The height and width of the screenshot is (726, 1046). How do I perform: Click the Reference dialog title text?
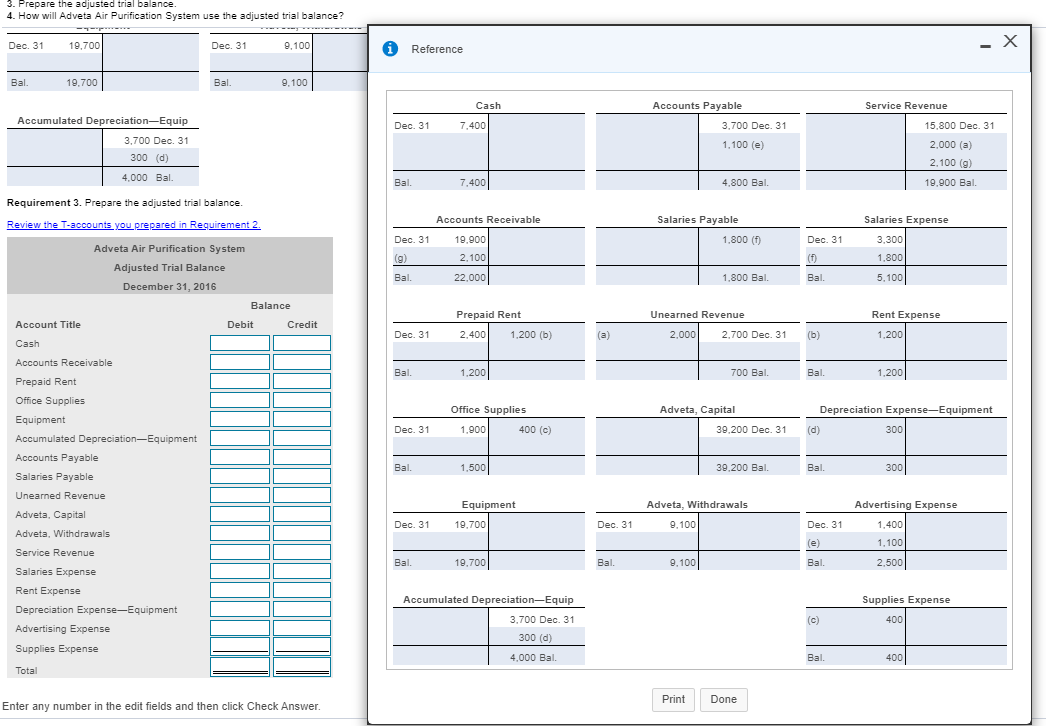pyautogui.click(x=437, y=49)
